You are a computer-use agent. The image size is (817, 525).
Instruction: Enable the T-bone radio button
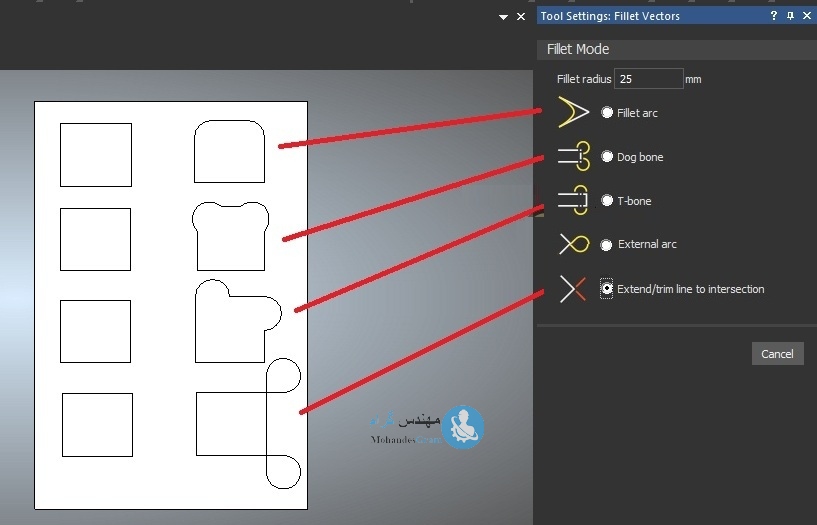point(607,201)
